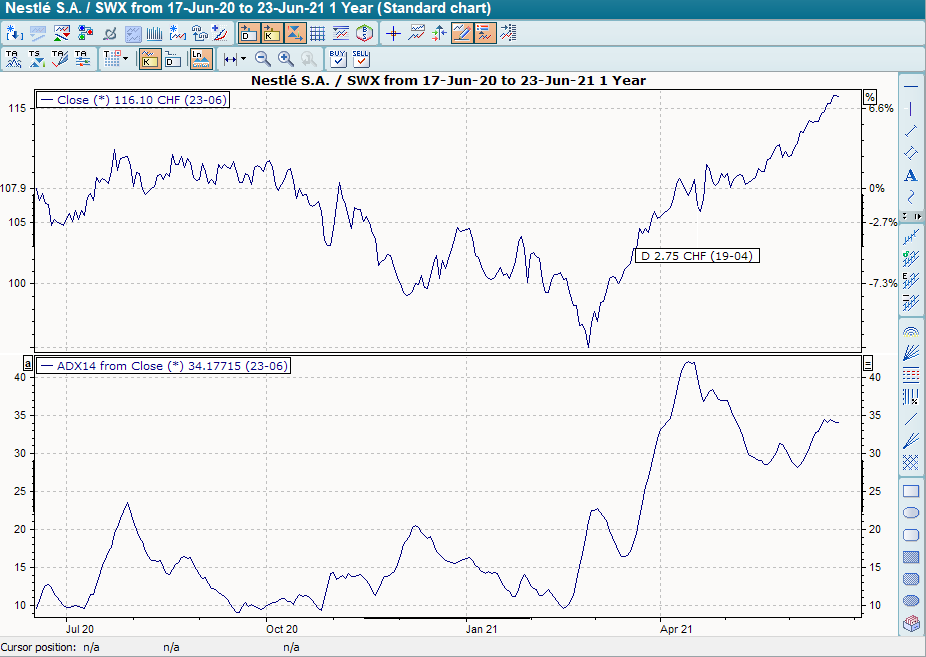Select the text annotation A tool
Screen dimensions: 926x657
pyautogui.click(x=910, y=175)
